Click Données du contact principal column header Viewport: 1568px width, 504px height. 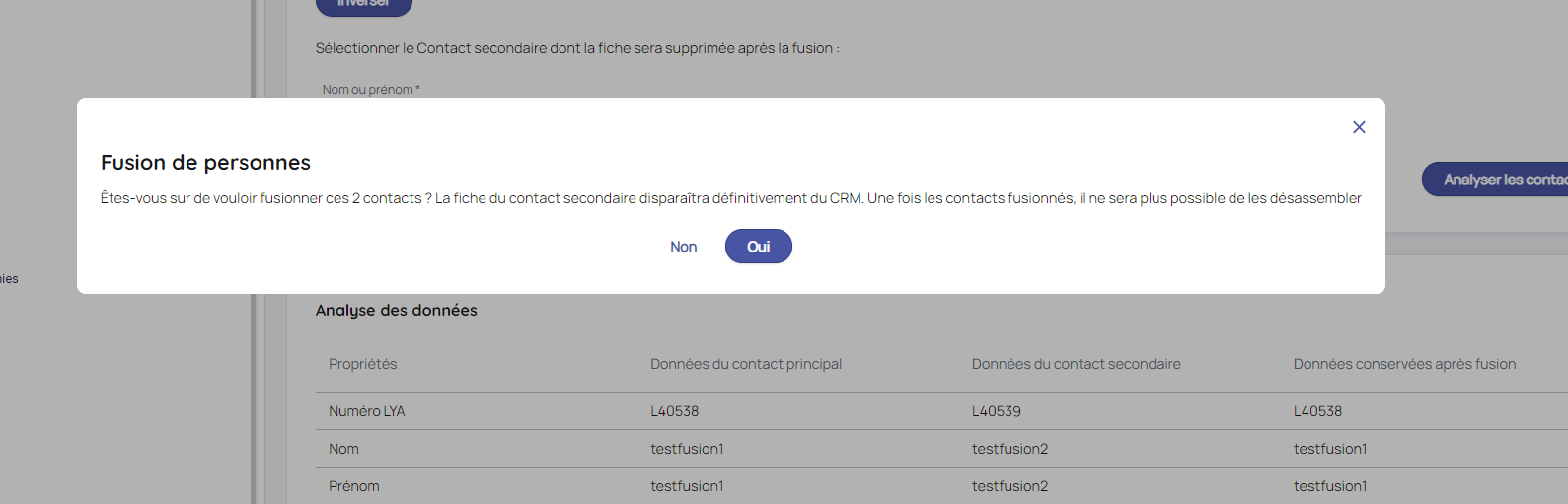[x=745, y=364]
